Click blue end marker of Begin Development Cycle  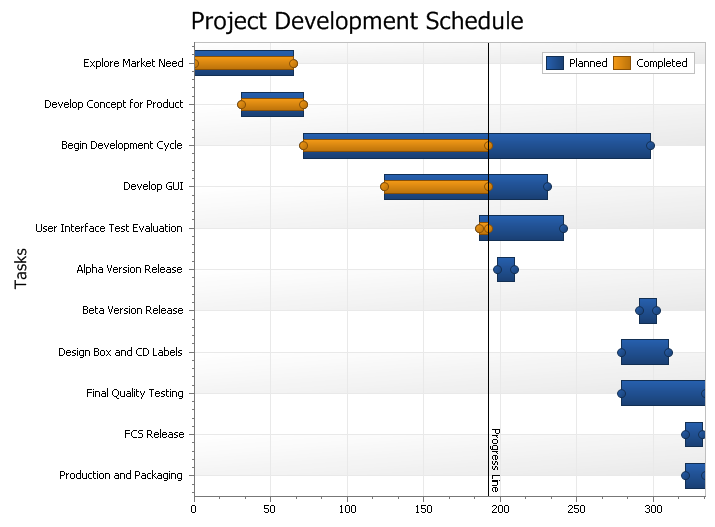(651, 145)
